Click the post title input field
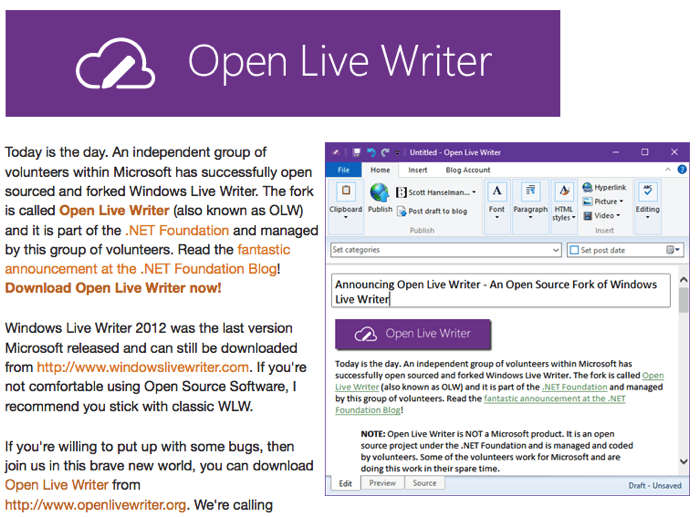Viewport: 700px width, 517px height. (501, 291)
